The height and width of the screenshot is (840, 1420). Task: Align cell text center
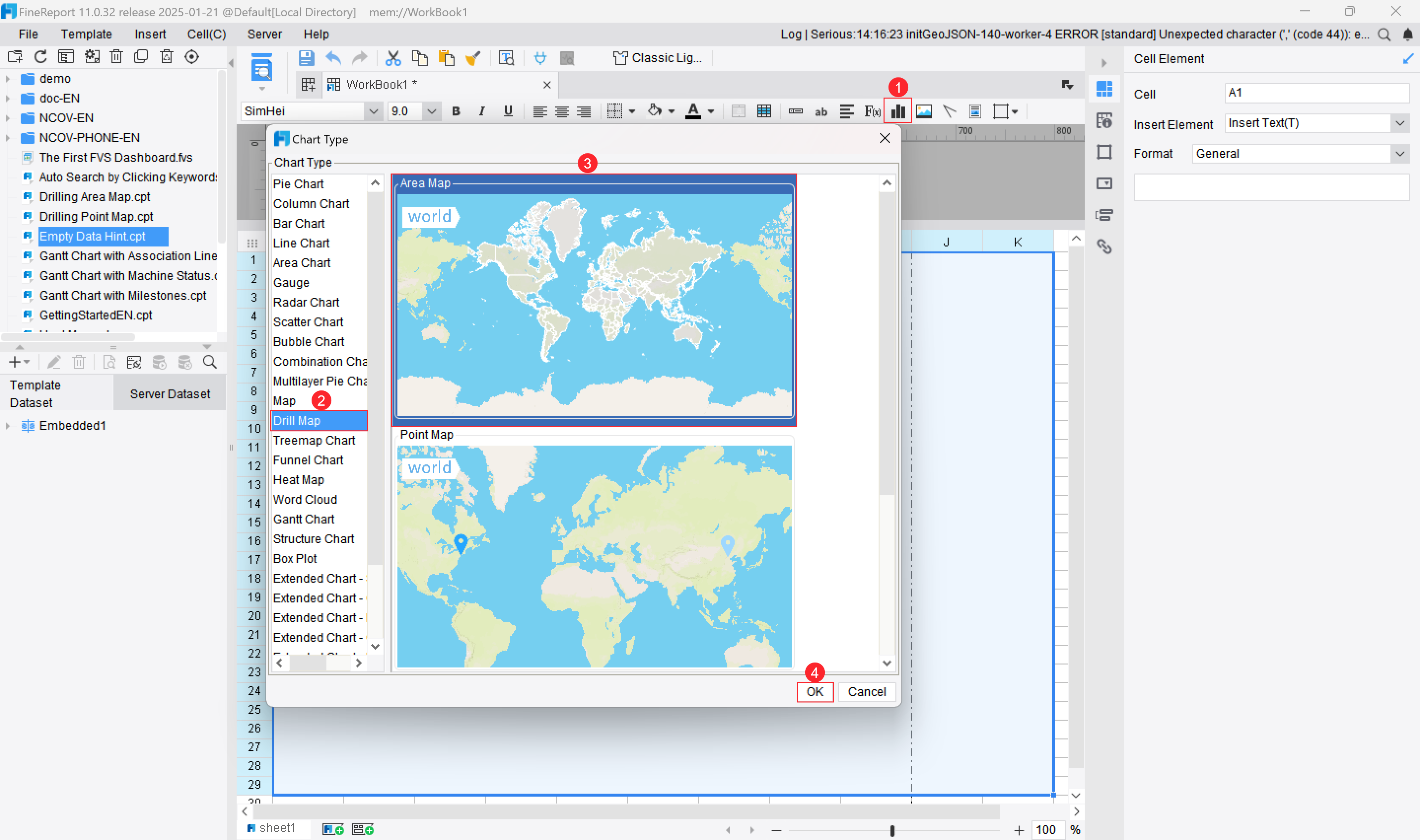(x=562, y=111)
